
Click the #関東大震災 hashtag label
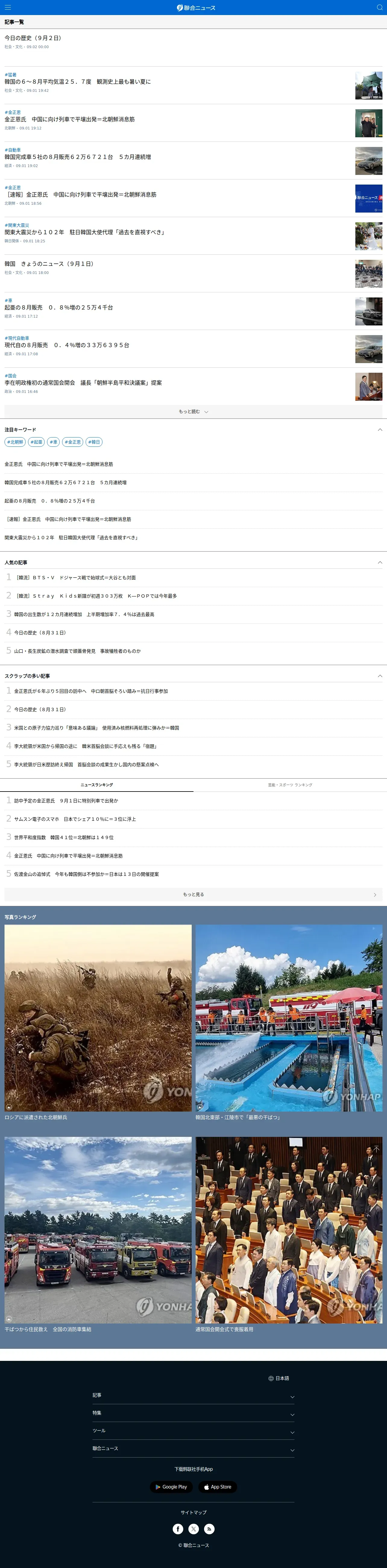pos(17,225)
